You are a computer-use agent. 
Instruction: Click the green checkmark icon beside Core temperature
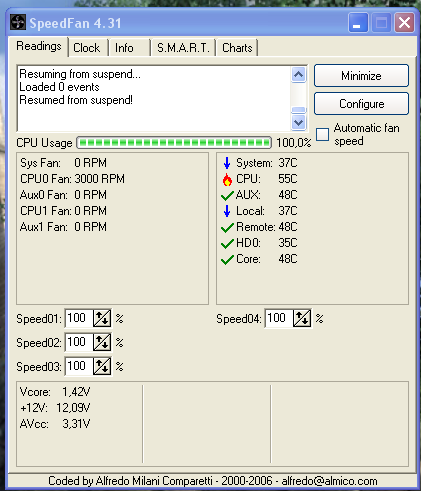click(227, 259)
